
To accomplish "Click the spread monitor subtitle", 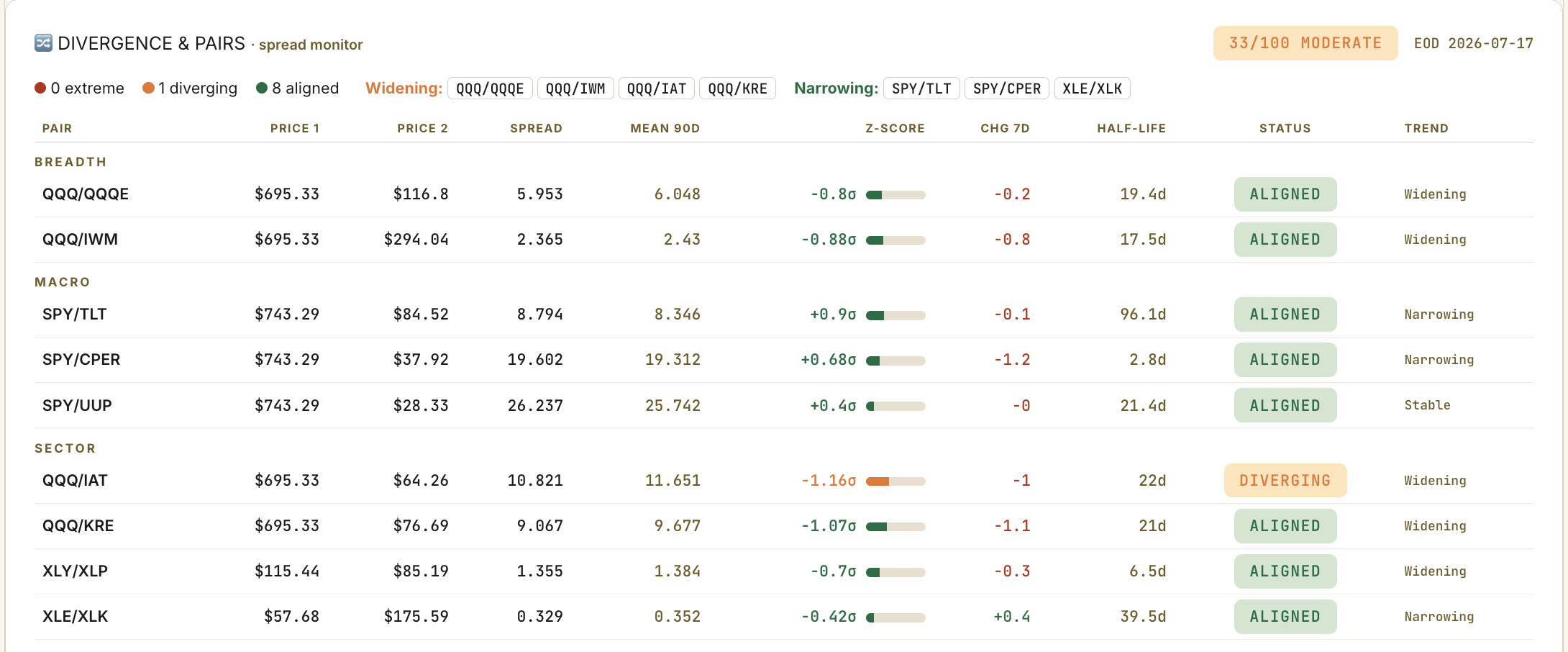I will 311,45.
